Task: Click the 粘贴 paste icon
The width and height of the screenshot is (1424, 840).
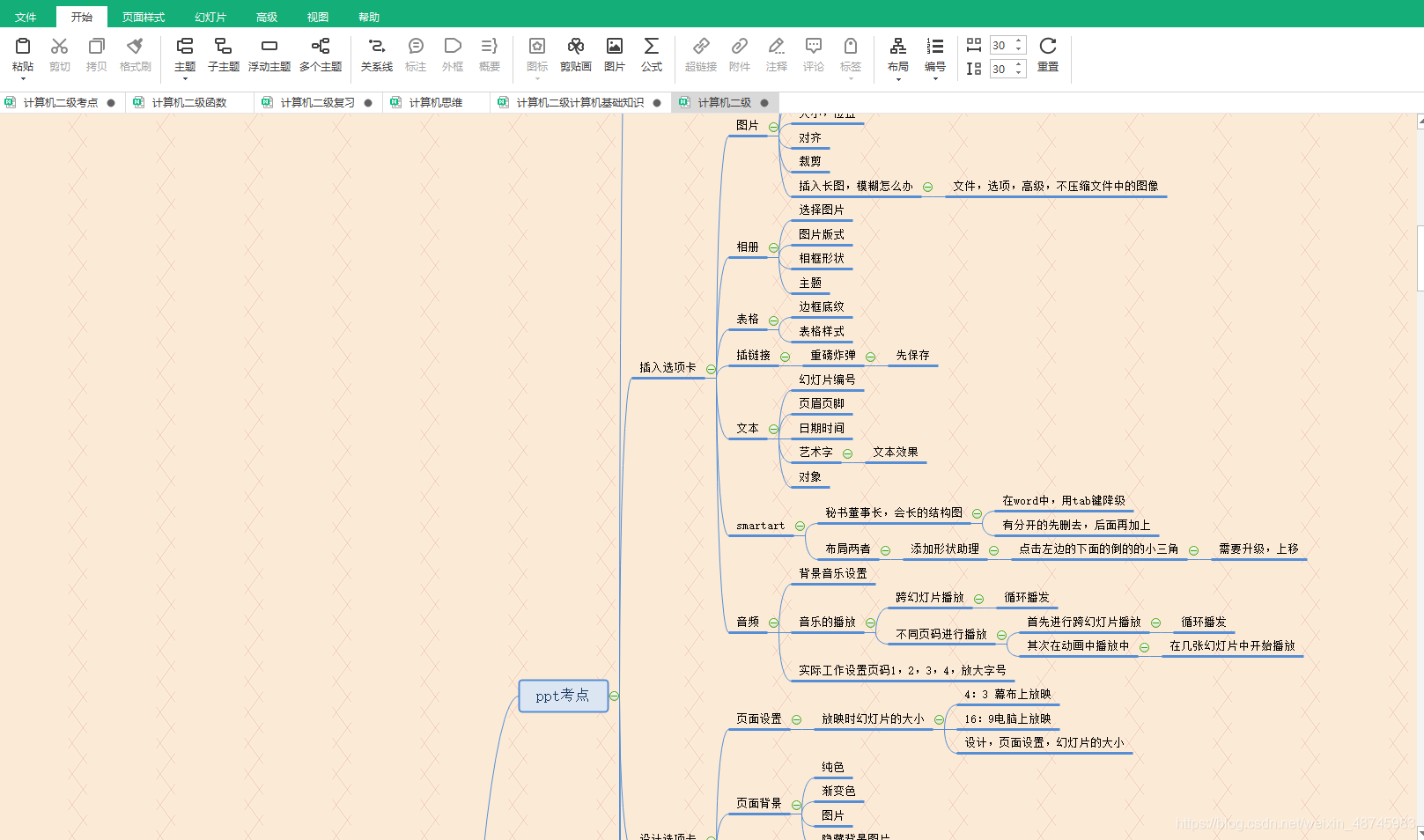Action: 23,47
